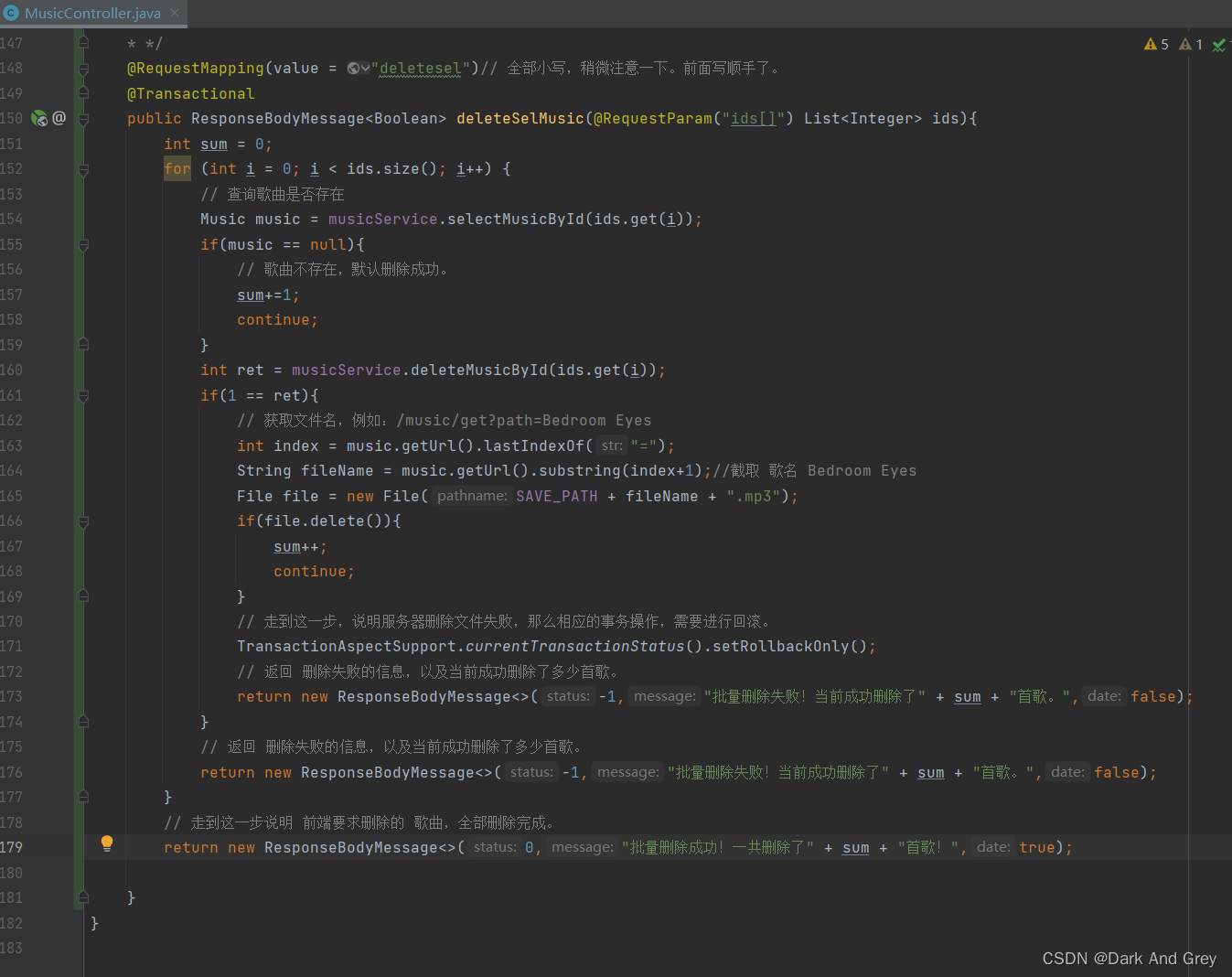1232x977 pixels.
Task: Click line number 183 in the gutter
Action: [12, 948]
